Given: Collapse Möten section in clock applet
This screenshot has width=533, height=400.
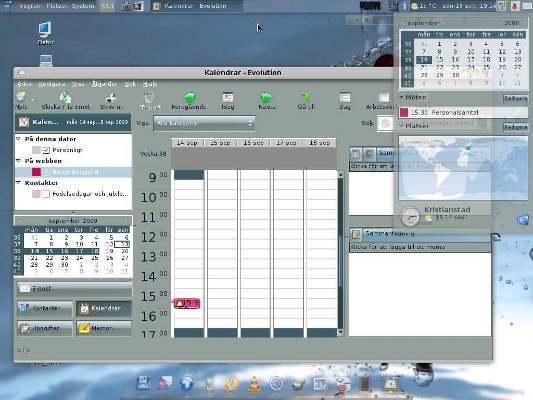Looking at the screenshot, I should [401, 98].
